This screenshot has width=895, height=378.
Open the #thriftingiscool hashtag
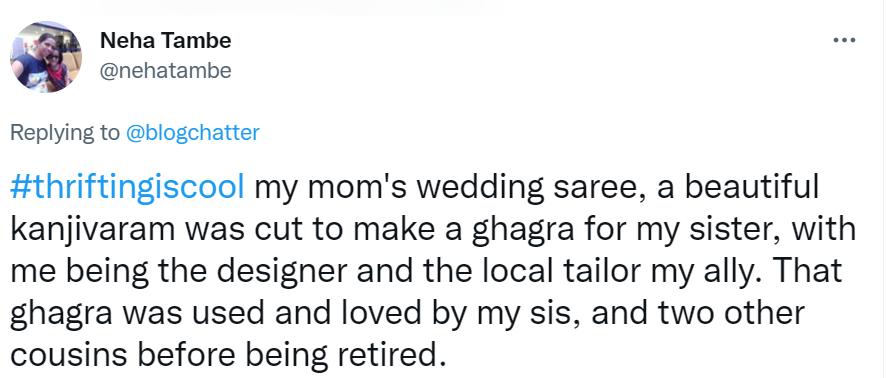point(127,188)
